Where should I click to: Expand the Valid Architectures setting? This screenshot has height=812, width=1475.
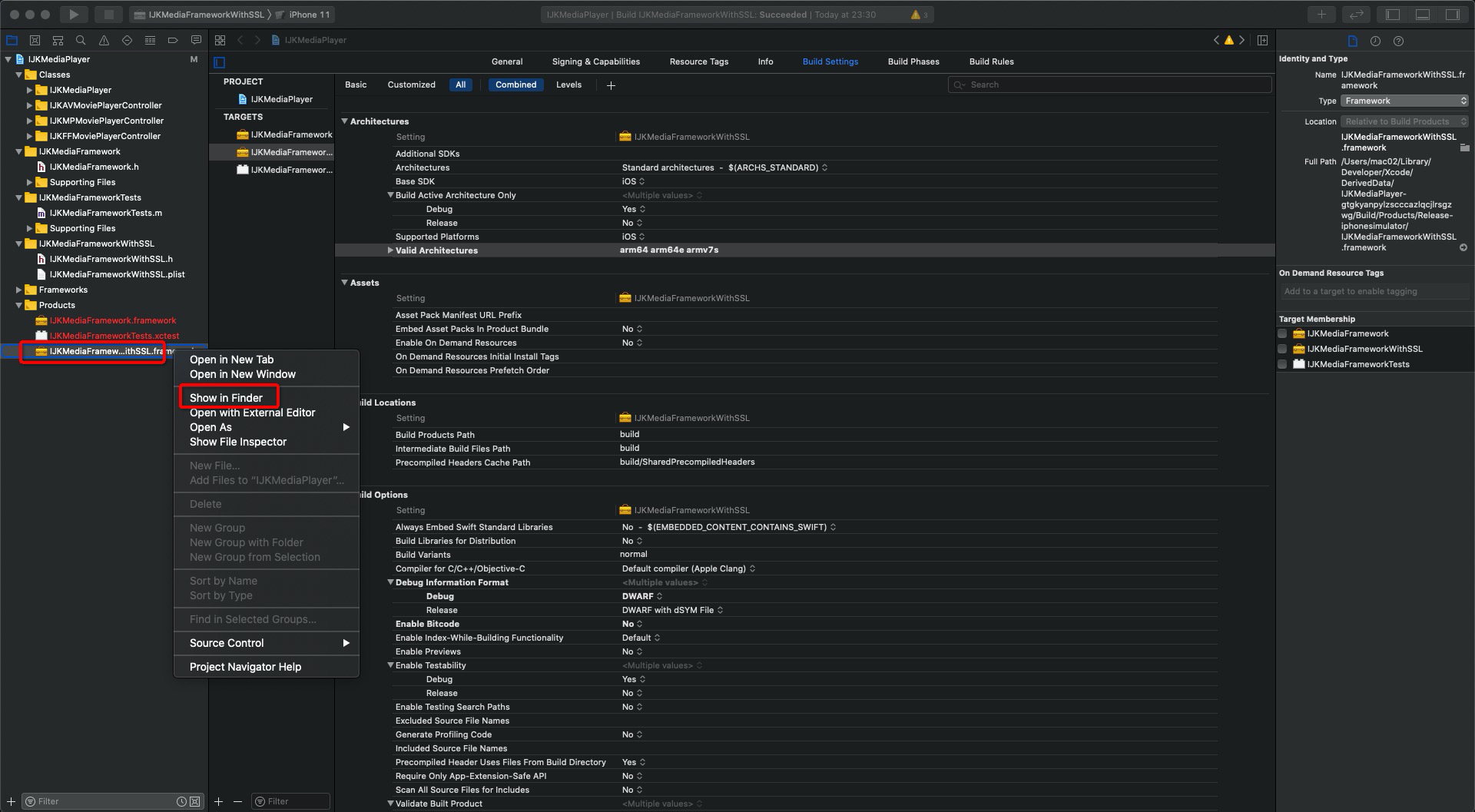(x=390, y=250)
